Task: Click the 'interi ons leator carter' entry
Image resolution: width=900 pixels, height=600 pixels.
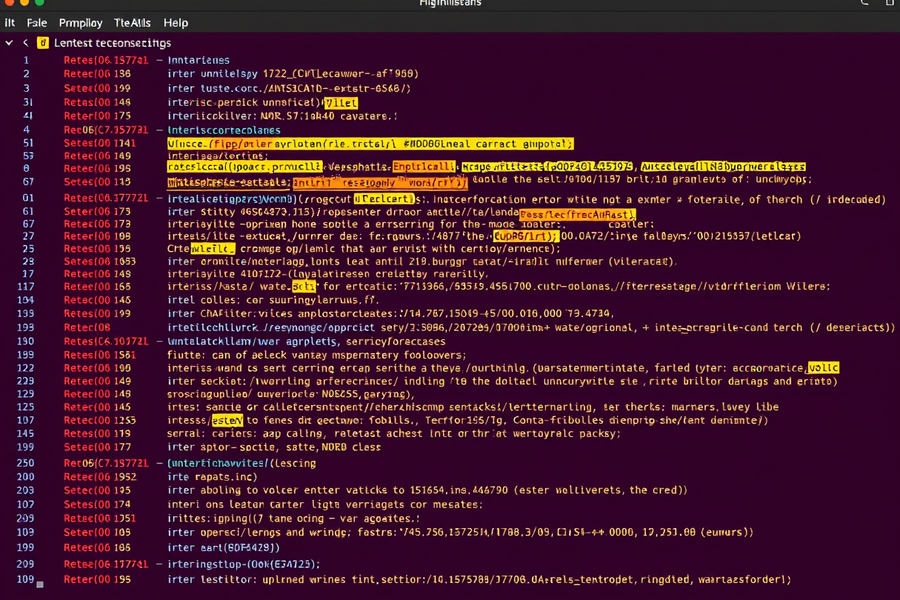Action: 325,504
